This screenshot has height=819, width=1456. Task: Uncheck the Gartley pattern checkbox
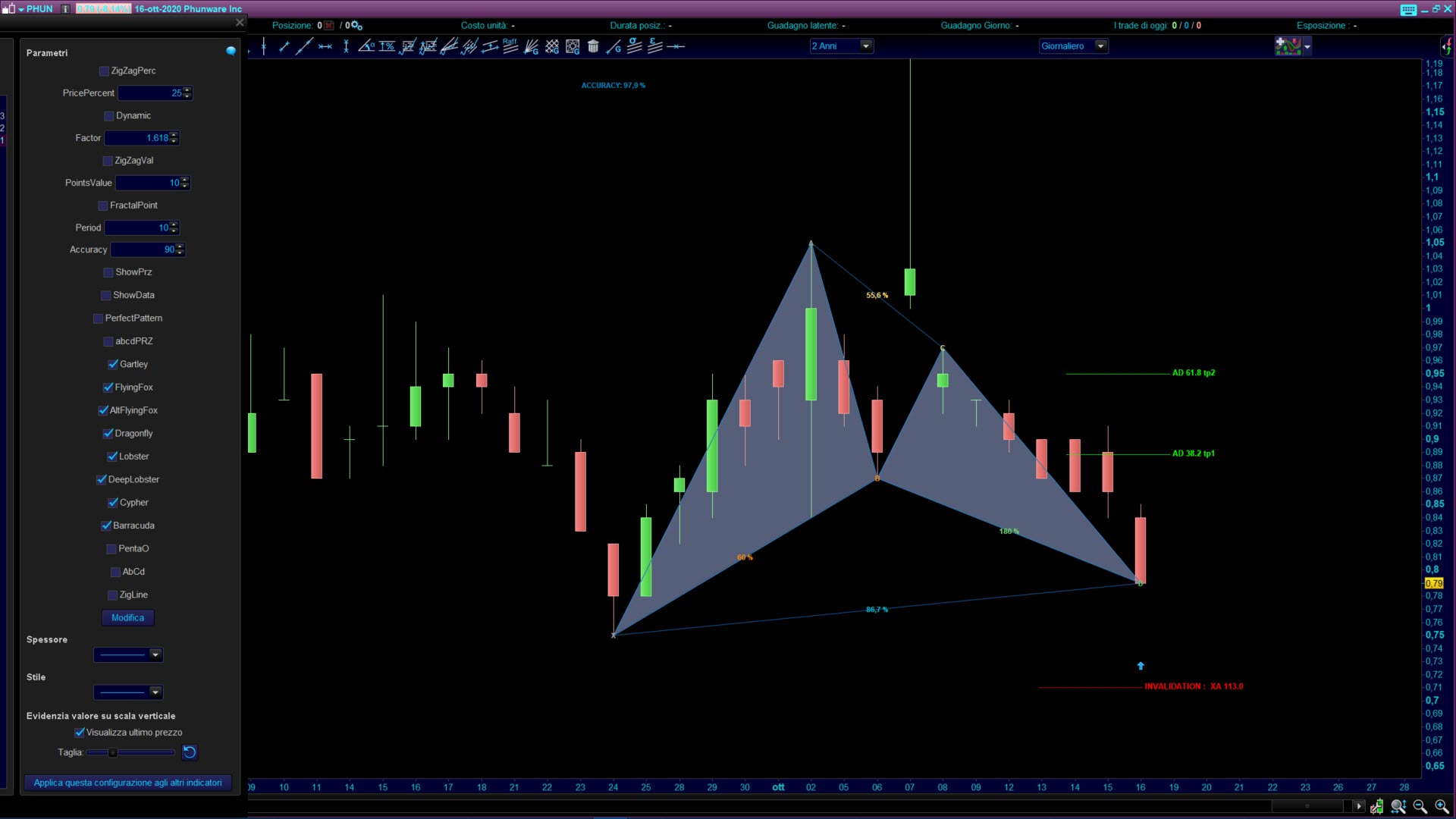pos(113,365)
